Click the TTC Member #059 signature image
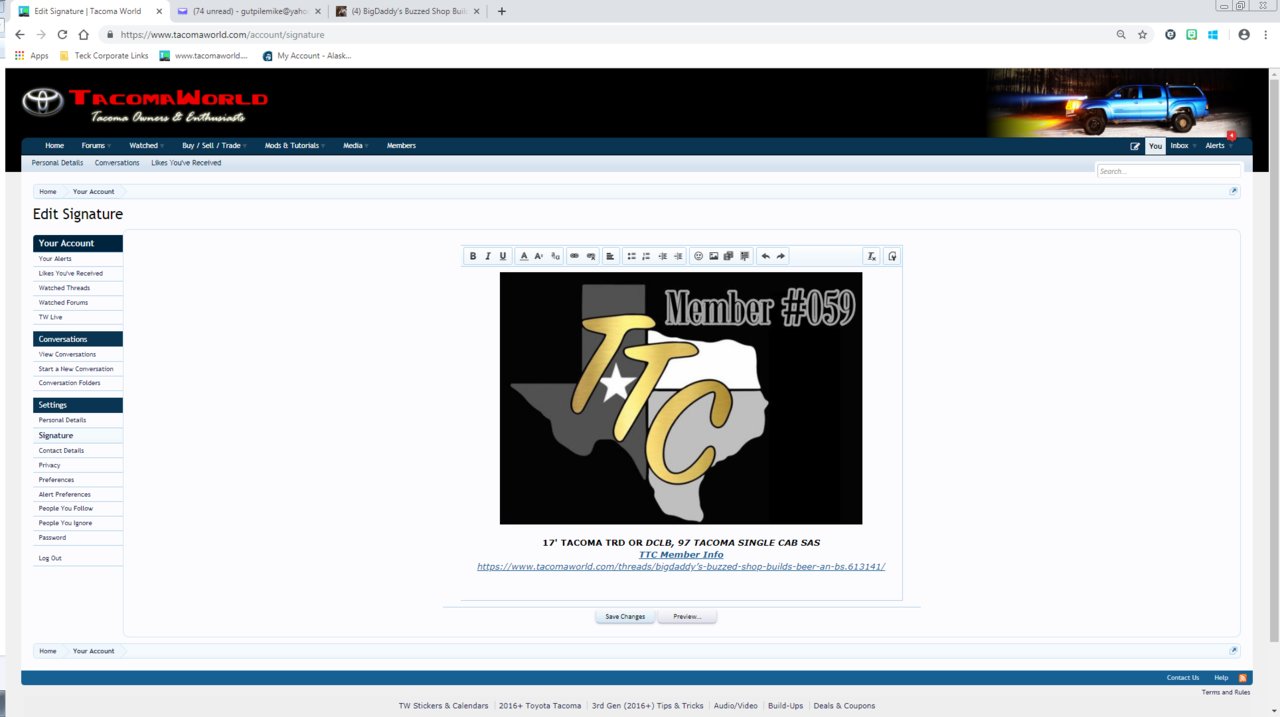Viewport: 1280px width, 717px height. click(681, 398)
